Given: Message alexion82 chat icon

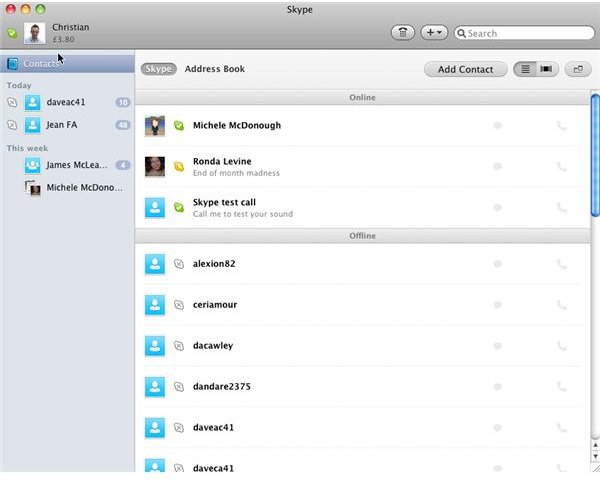Looking at the screenshot, I should click(x=497, y=264).
